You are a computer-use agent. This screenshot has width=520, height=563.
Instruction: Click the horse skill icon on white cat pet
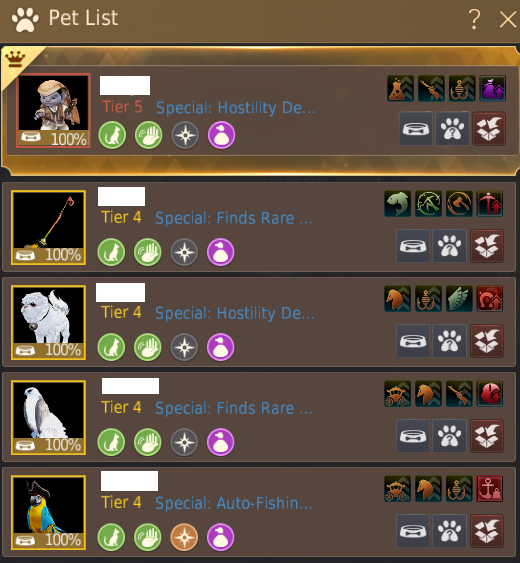coord(398,299)
